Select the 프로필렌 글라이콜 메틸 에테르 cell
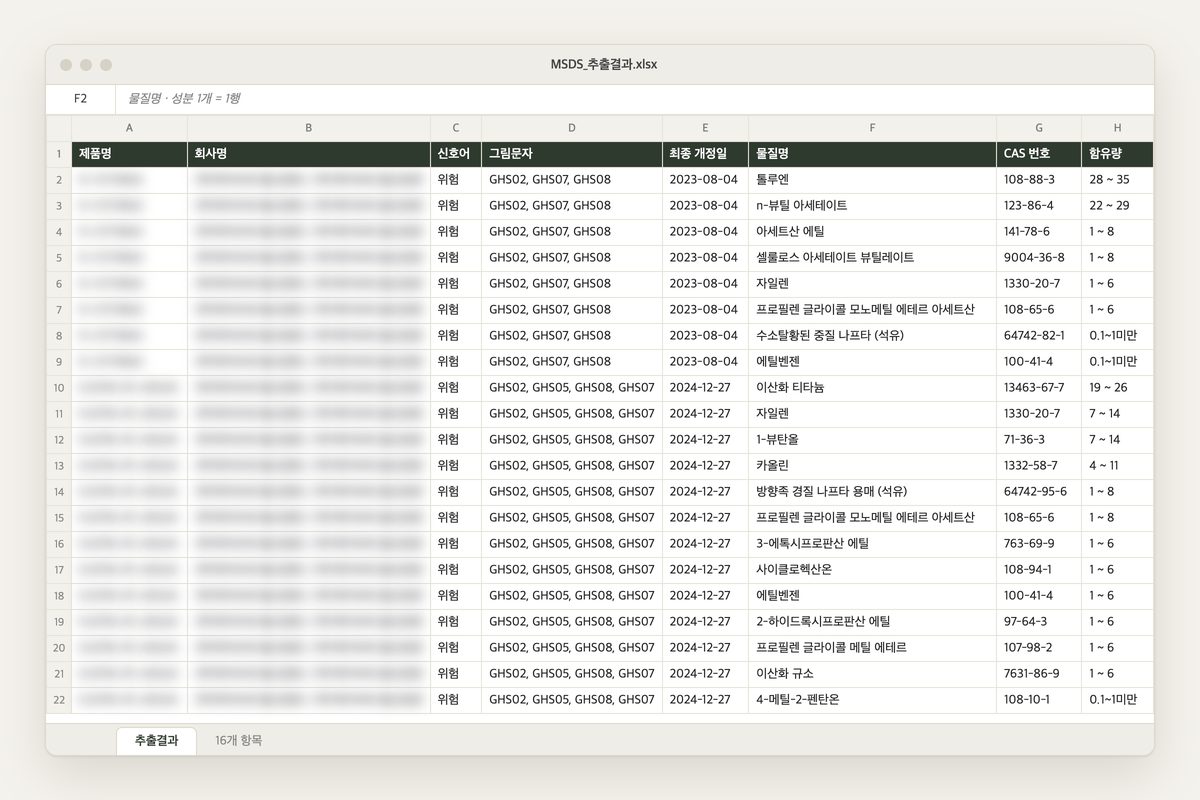 872,648
